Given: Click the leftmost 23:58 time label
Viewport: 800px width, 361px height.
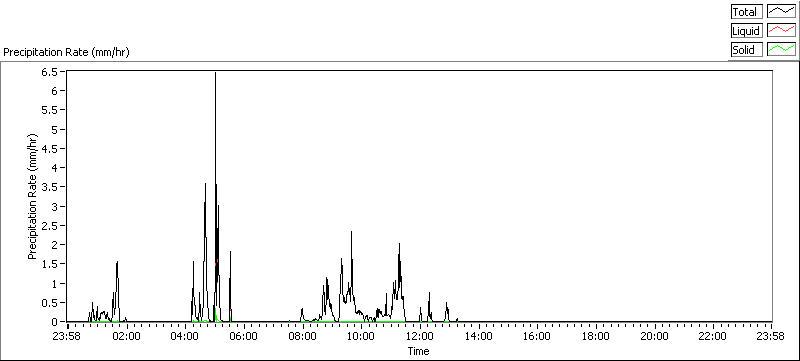Looking at the screenshot, I should tap(67, 336).
